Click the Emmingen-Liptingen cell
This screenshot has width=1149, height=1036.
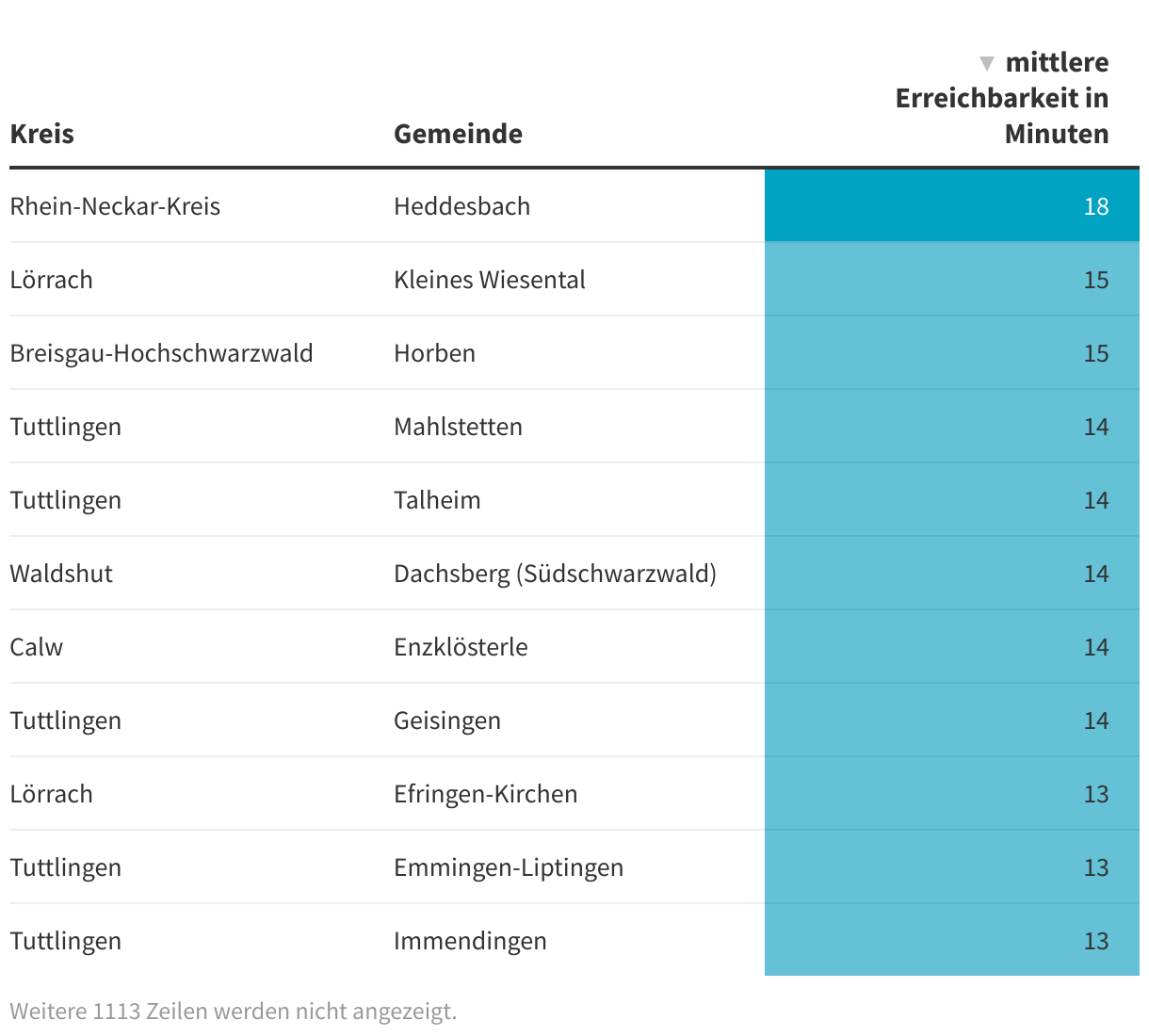509,867
